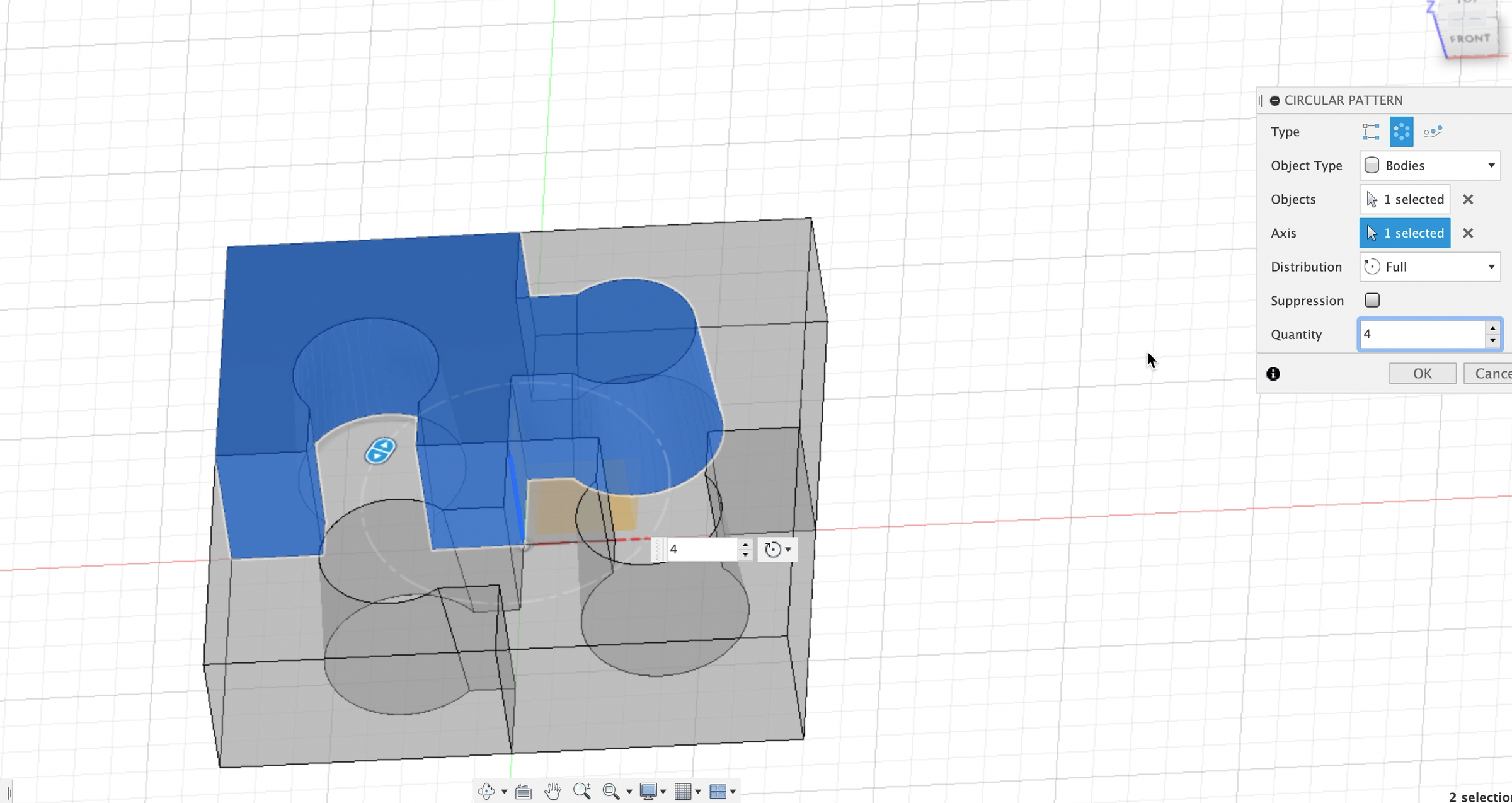Expand the Distribution Full dropdown
The image size is (1512, 803).
tap(1429, 267)
